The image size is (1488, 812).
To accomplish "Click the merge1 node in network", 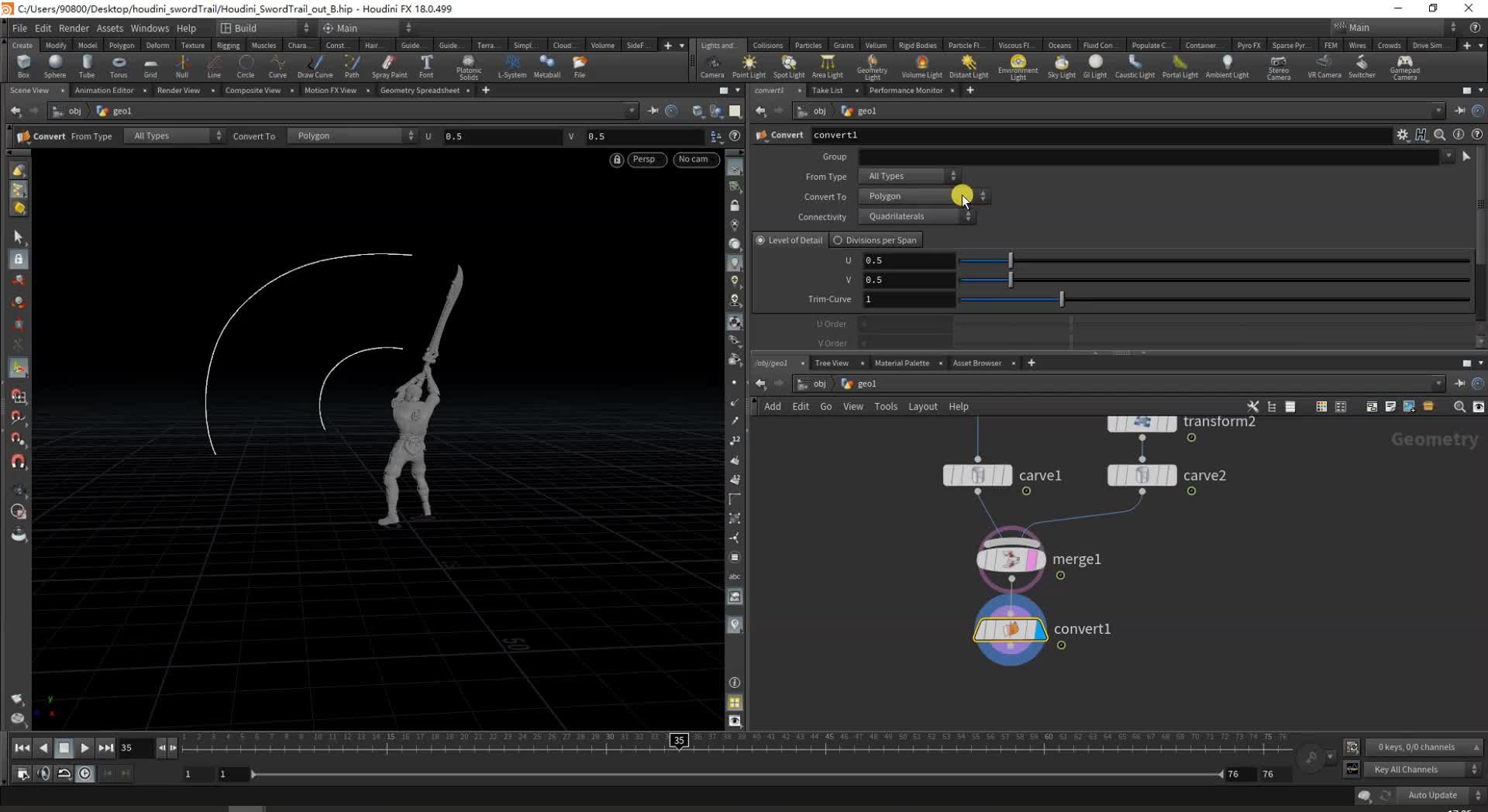I will coord(1011,559).
